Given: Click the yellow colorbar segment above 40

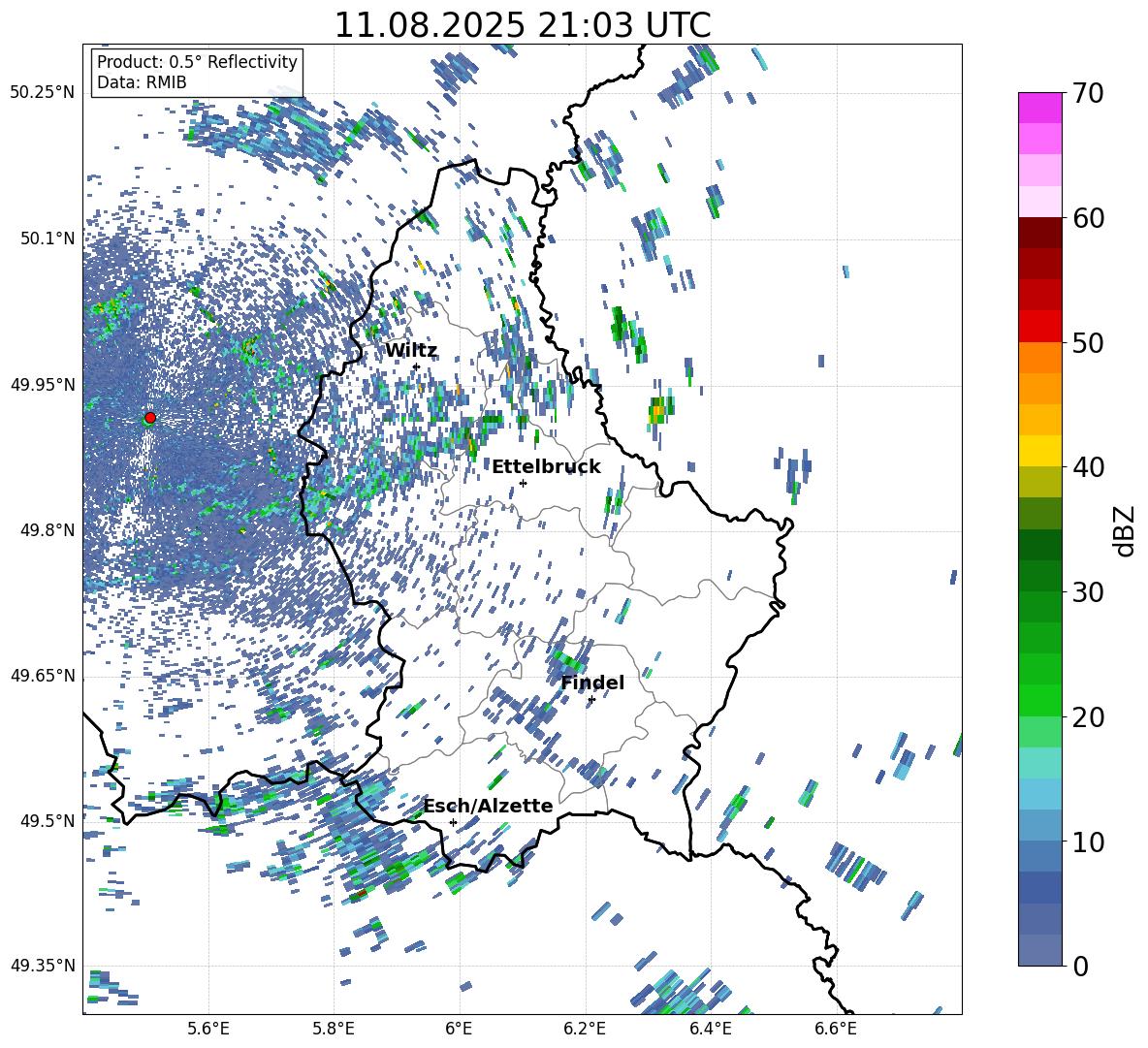Looking at the screenshot, I should tap(1039, 451).
